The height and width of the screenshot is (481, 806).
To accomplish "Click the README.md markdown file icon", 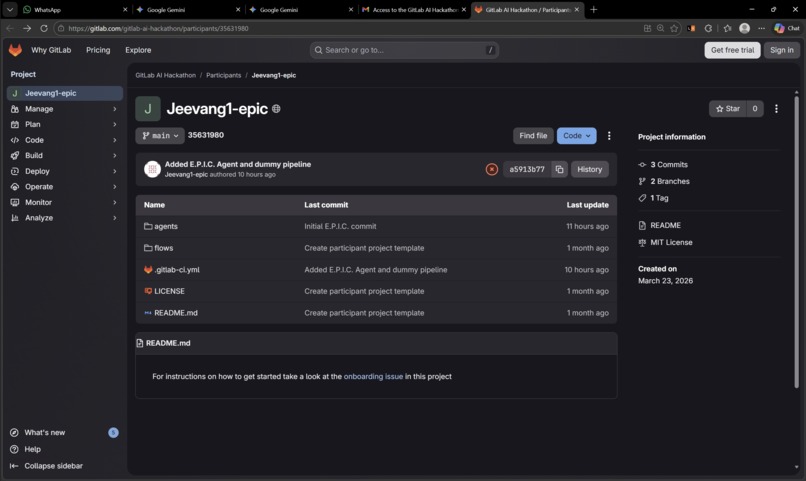I will click(x=148, y=312).
